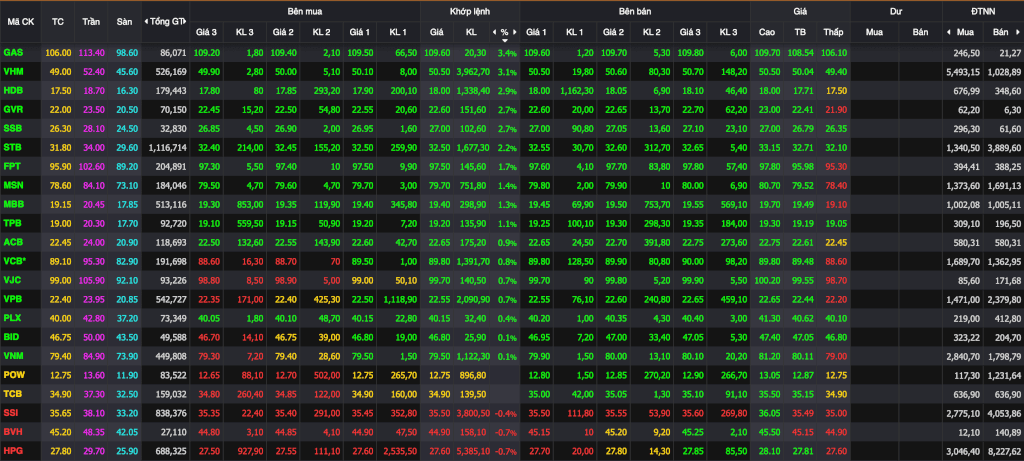Click SSI percent change -0.4%
1024x461 pixels.
(507, 413)
